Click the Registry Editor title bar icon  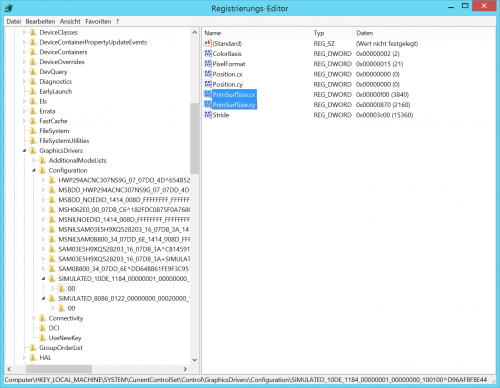(x=9, y=8)
